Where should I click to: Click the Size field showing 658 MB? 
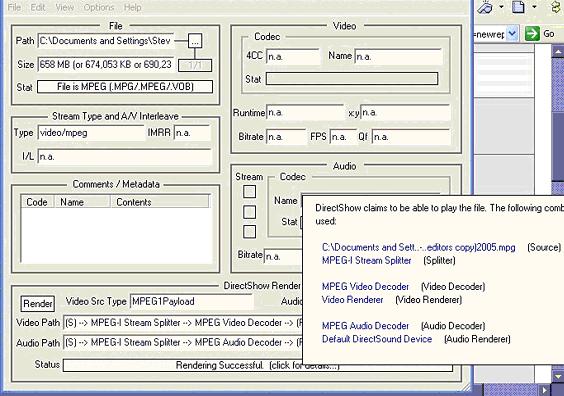pyautogui.click(x=106, y=65)
